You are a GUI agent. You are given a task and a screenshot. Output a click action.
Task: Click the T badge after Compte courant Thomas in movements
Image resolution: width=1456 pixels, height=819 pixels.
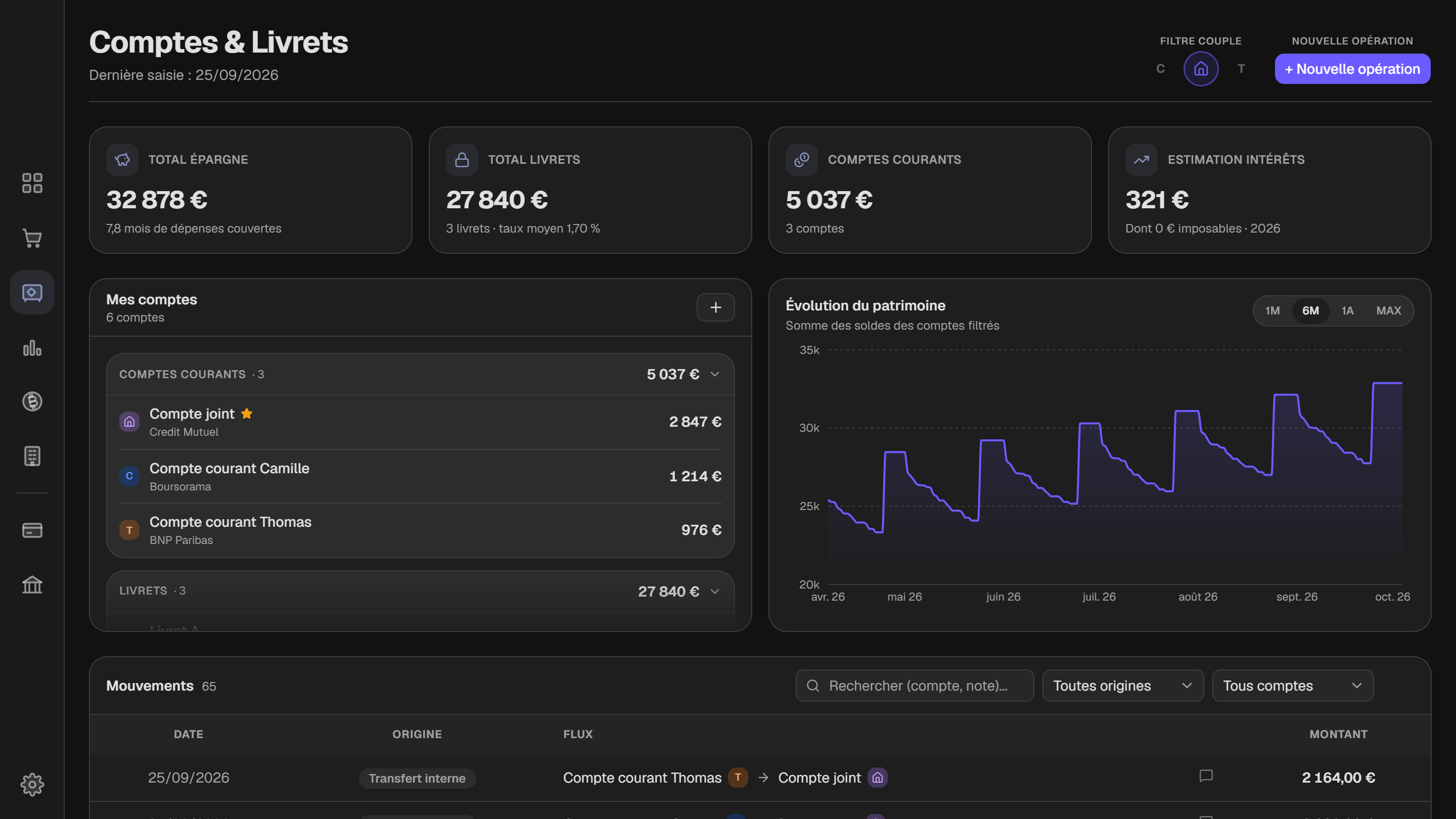738,777
